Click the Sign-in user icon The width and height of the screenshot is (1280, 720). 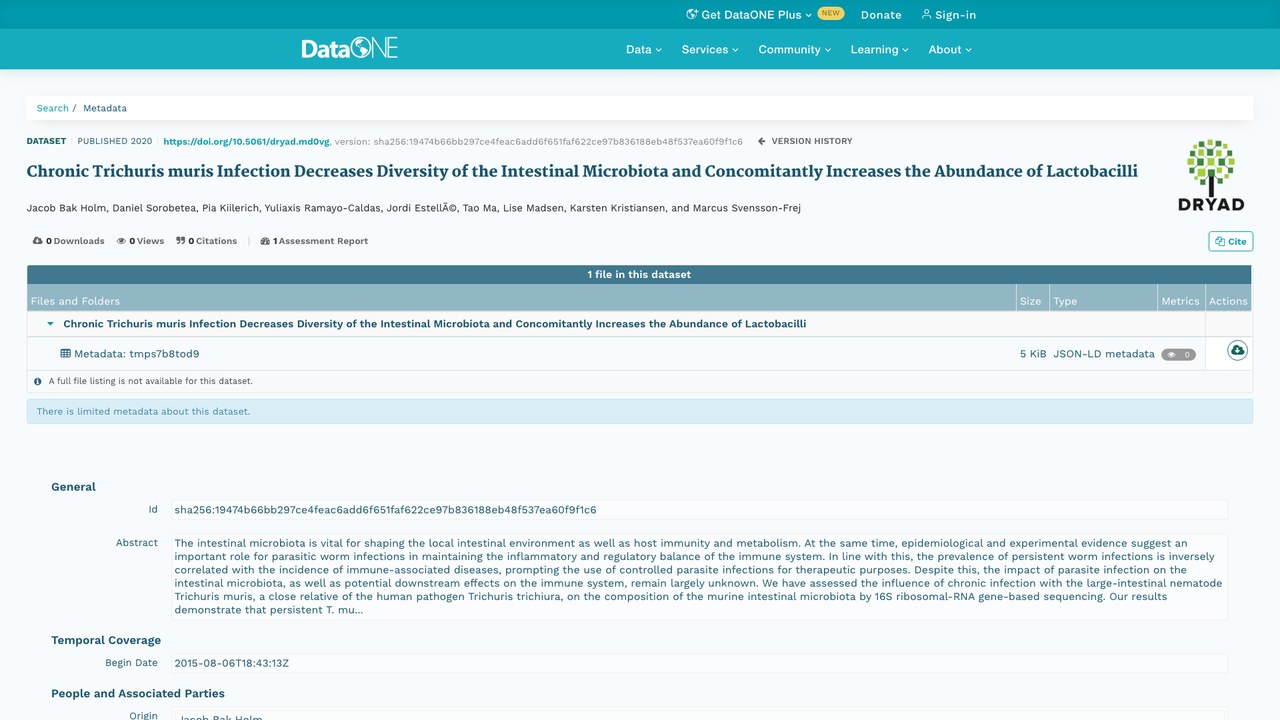click(926, 14)
